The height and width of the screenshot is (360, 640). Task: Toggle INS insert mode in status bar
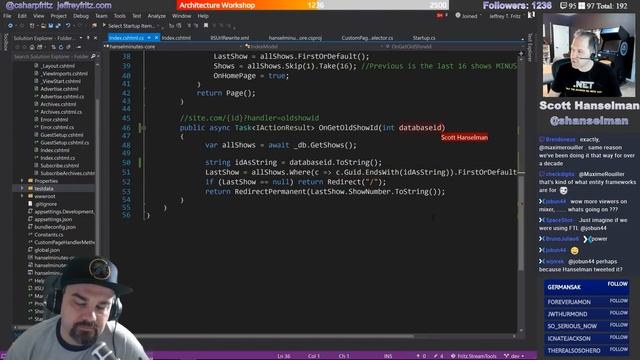[x=388, y=356]
